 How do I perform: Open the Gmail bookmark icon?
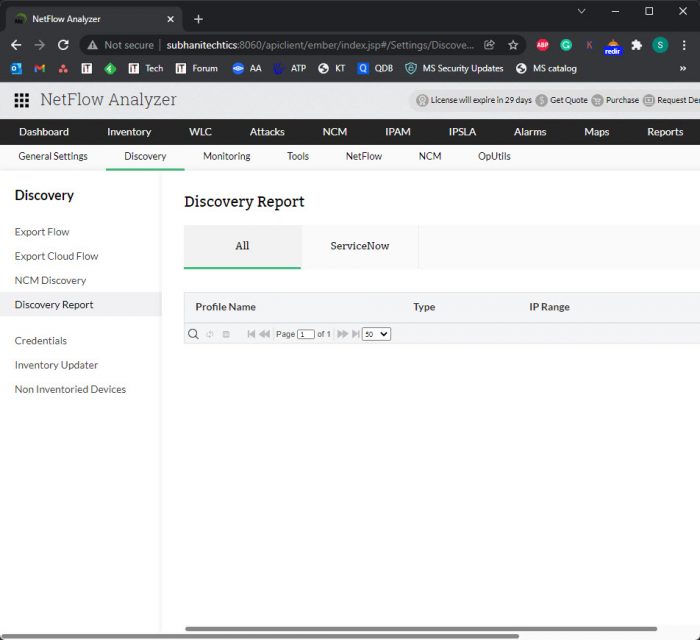point(39,68)
